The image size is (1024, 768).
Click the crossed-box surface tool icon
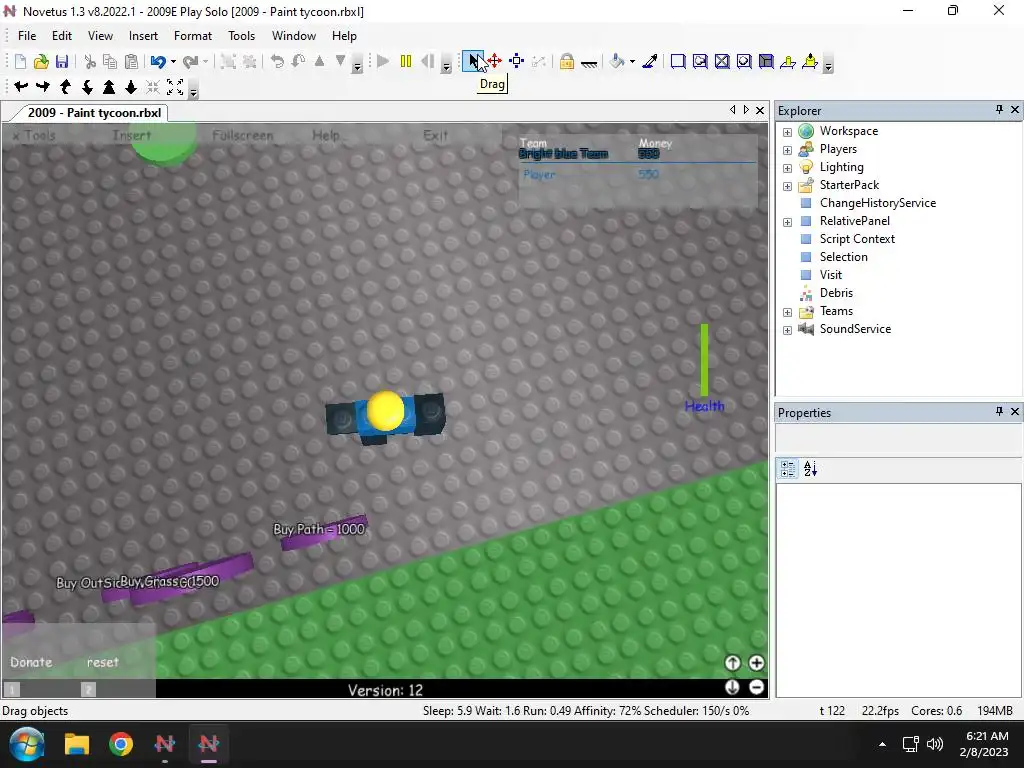tap(722, 61)
